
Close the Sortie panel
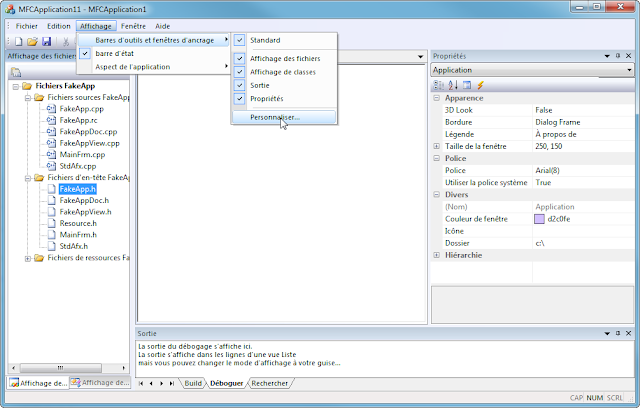[x=629, y=333]
